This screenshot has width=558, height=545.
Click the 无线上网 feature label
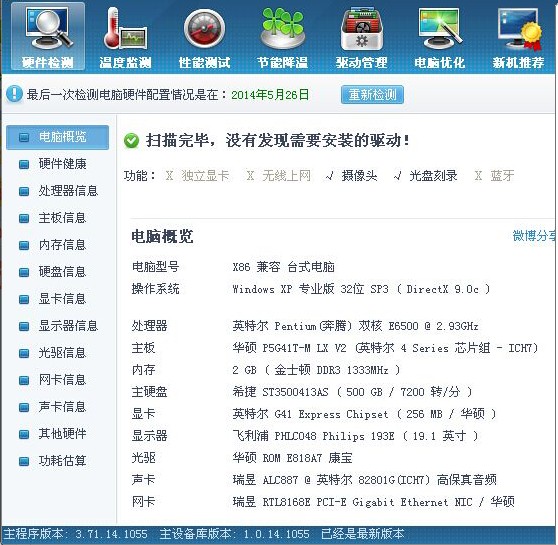[286, 175]
